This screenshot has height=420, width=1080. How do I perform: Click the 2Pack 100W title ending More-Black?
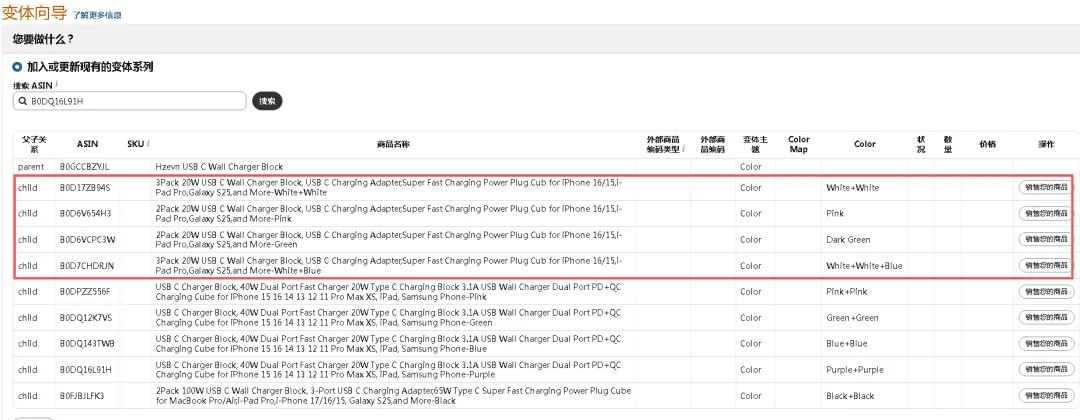click(393, 396)
